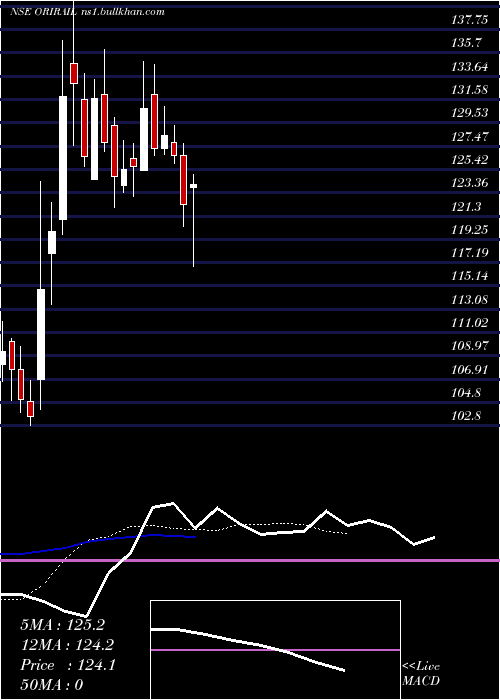
Task: Select the 127.47 price axis label
Action: pos(470,136)
